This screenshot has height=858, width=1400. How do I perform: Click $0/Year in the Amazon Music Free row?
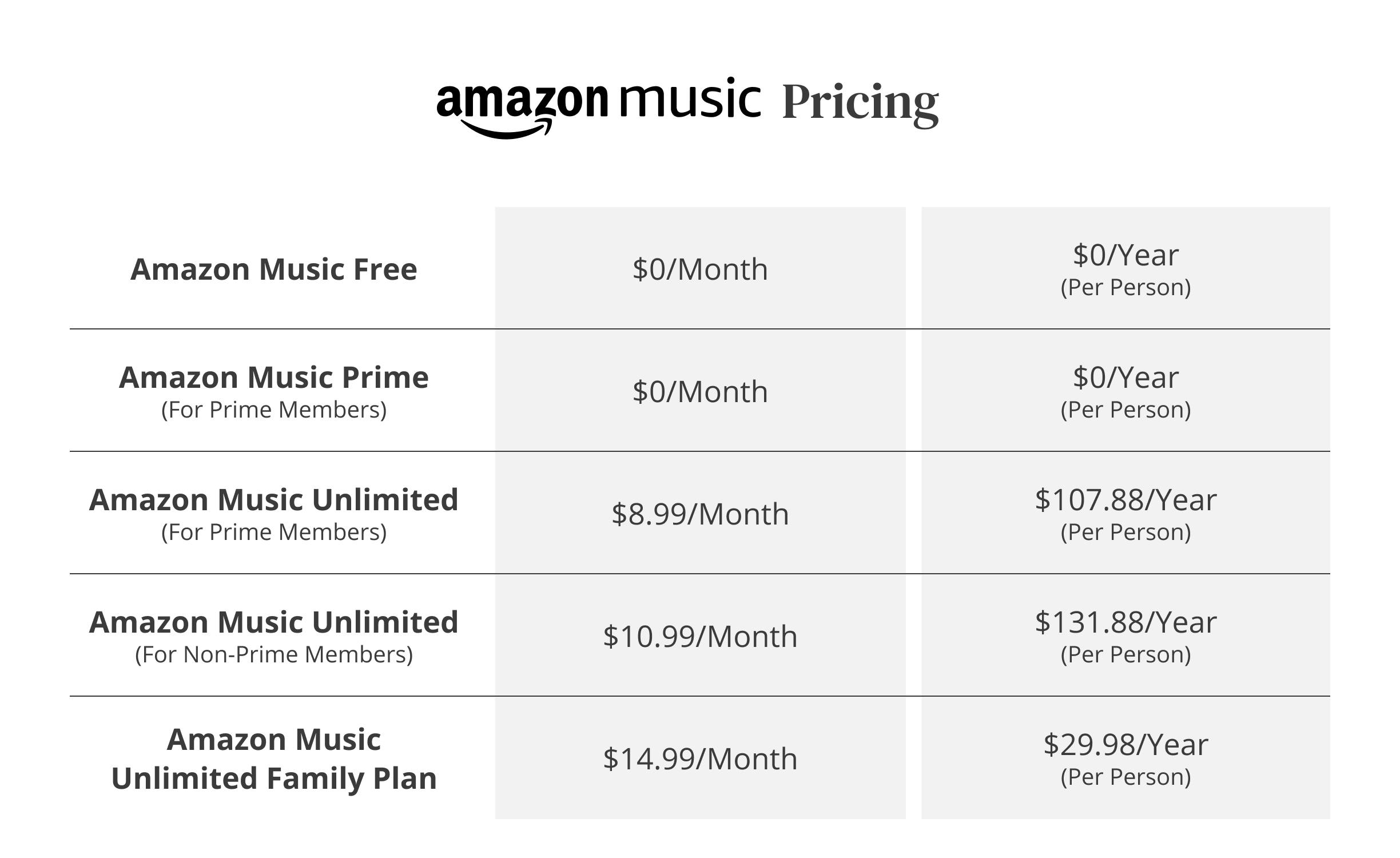[x=1125, y=255]
